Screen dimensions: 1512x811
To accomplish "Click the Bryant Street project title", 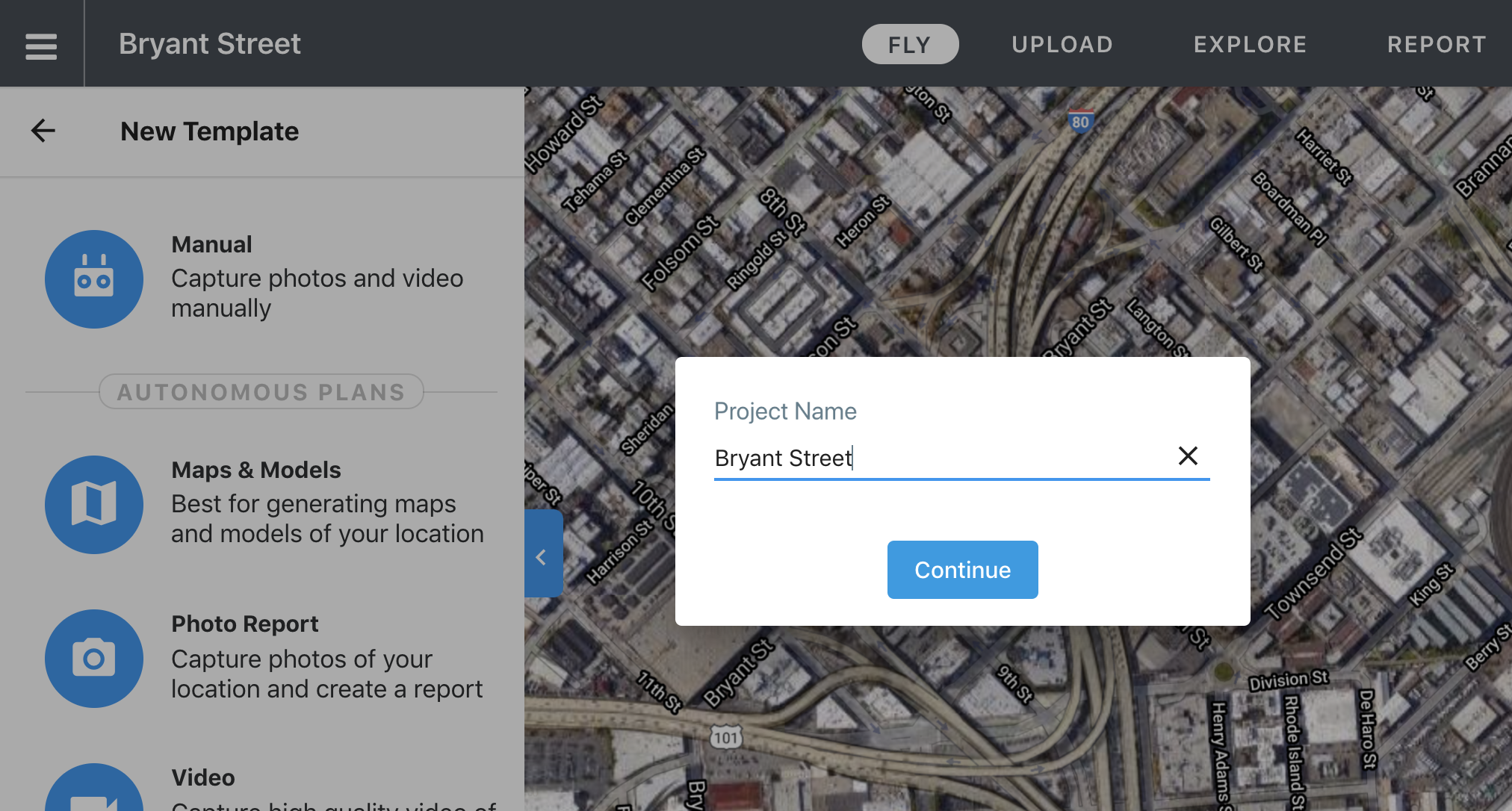I will pyautogui.click(x=210, y=43).
